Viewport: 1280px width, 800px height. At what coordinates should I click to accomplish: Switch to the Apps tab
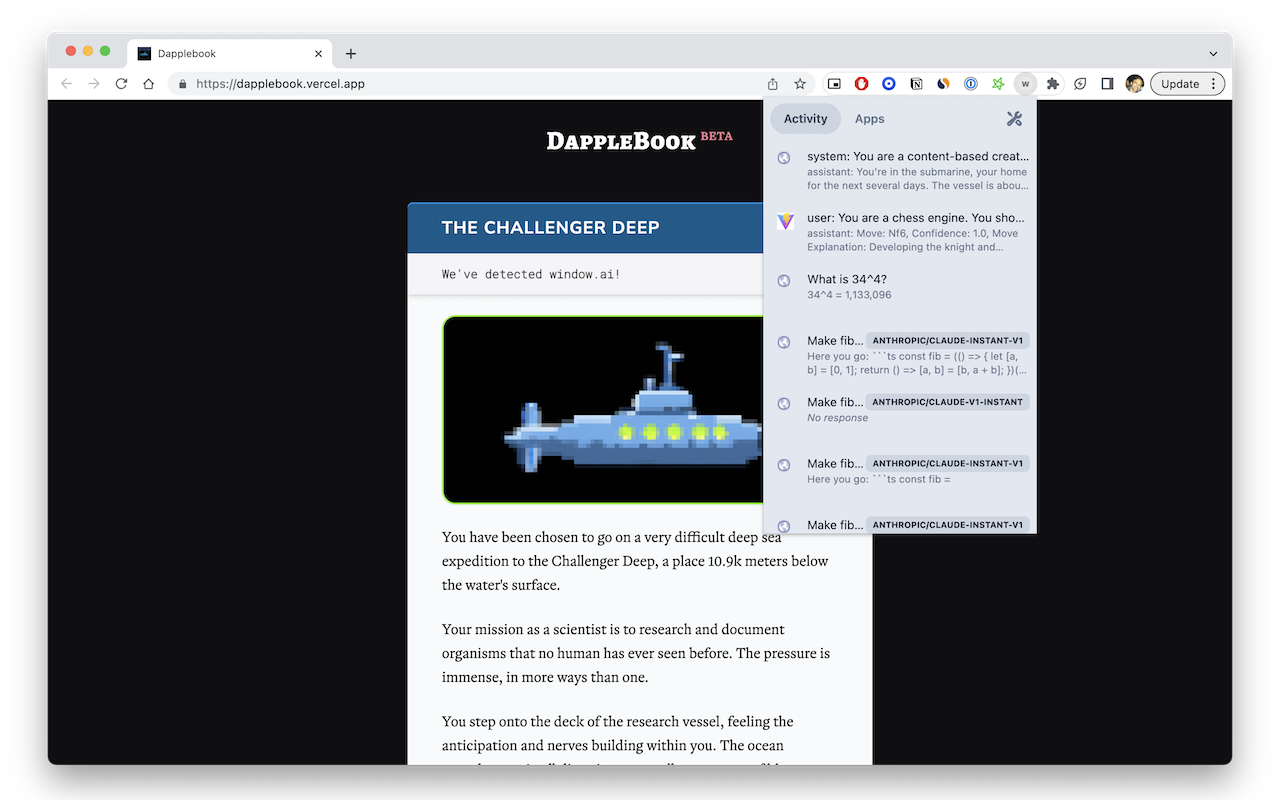[x=870, y=119]
